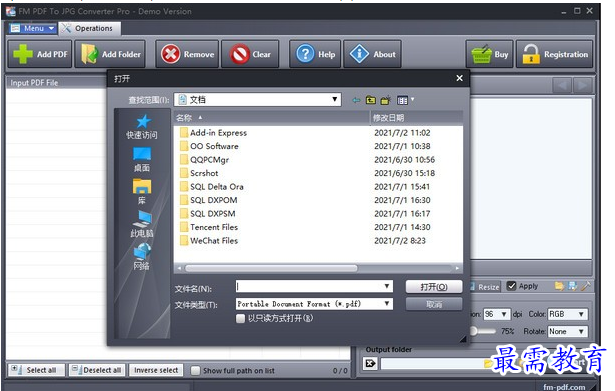The image size is (615, 391).
Task: Enable the 以只读方式打开 checkbox
Action: [240, 318]
